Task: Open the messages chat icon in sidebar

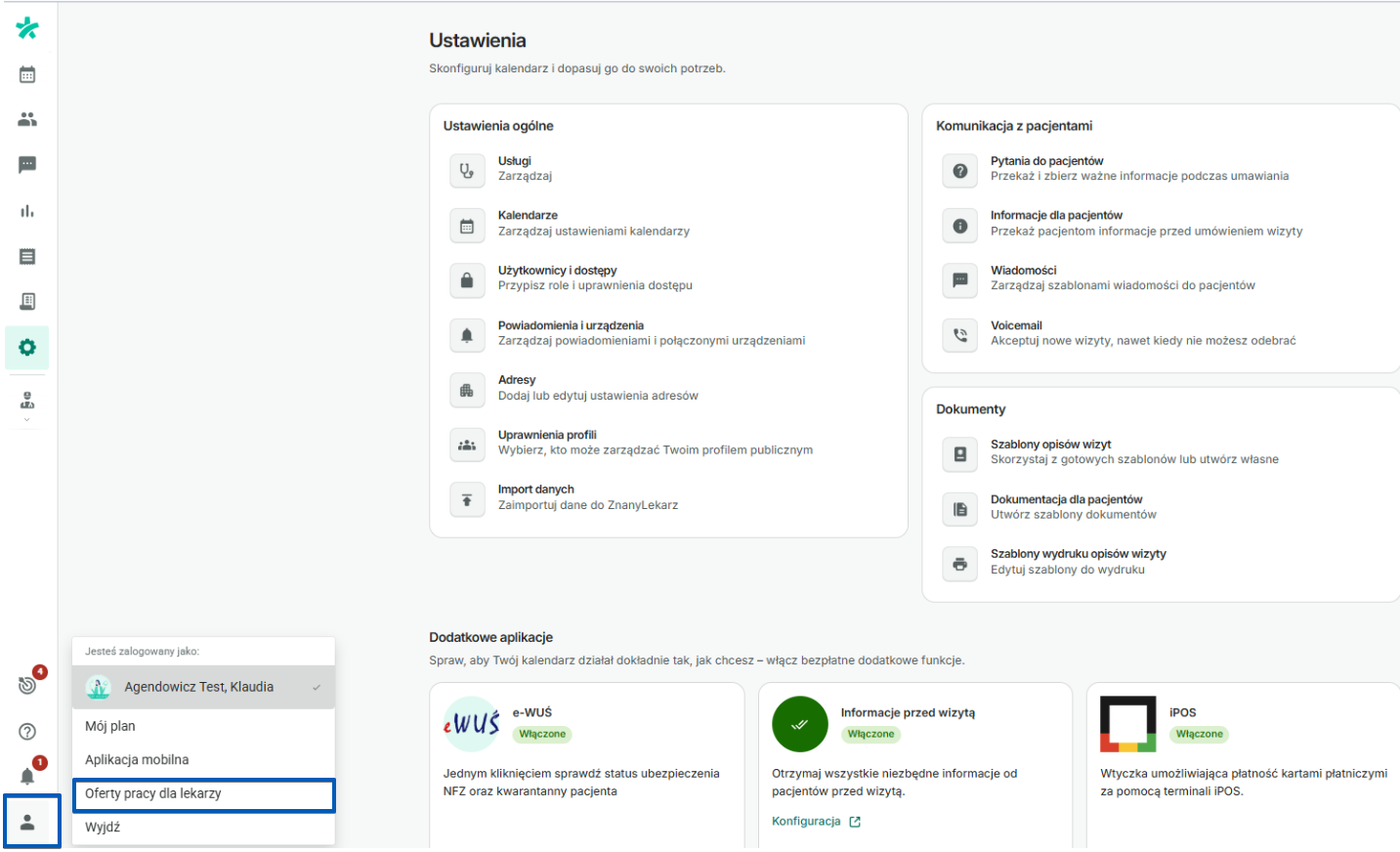Action: click(x=27, y=165)
